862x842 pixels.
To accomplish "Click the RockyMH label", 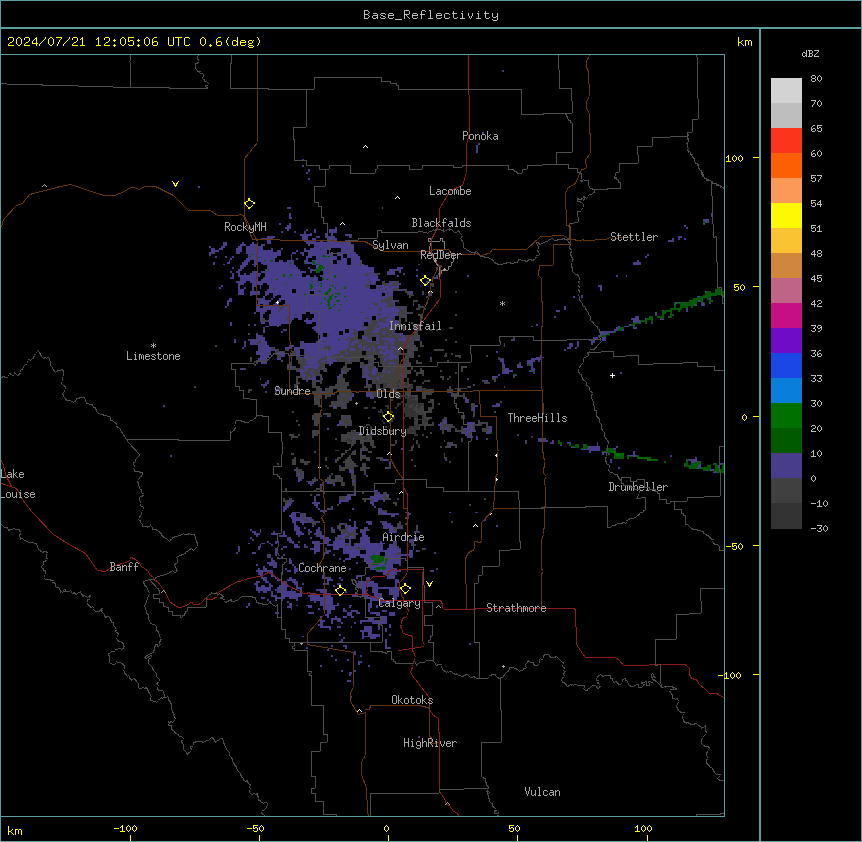I will 245,227.
